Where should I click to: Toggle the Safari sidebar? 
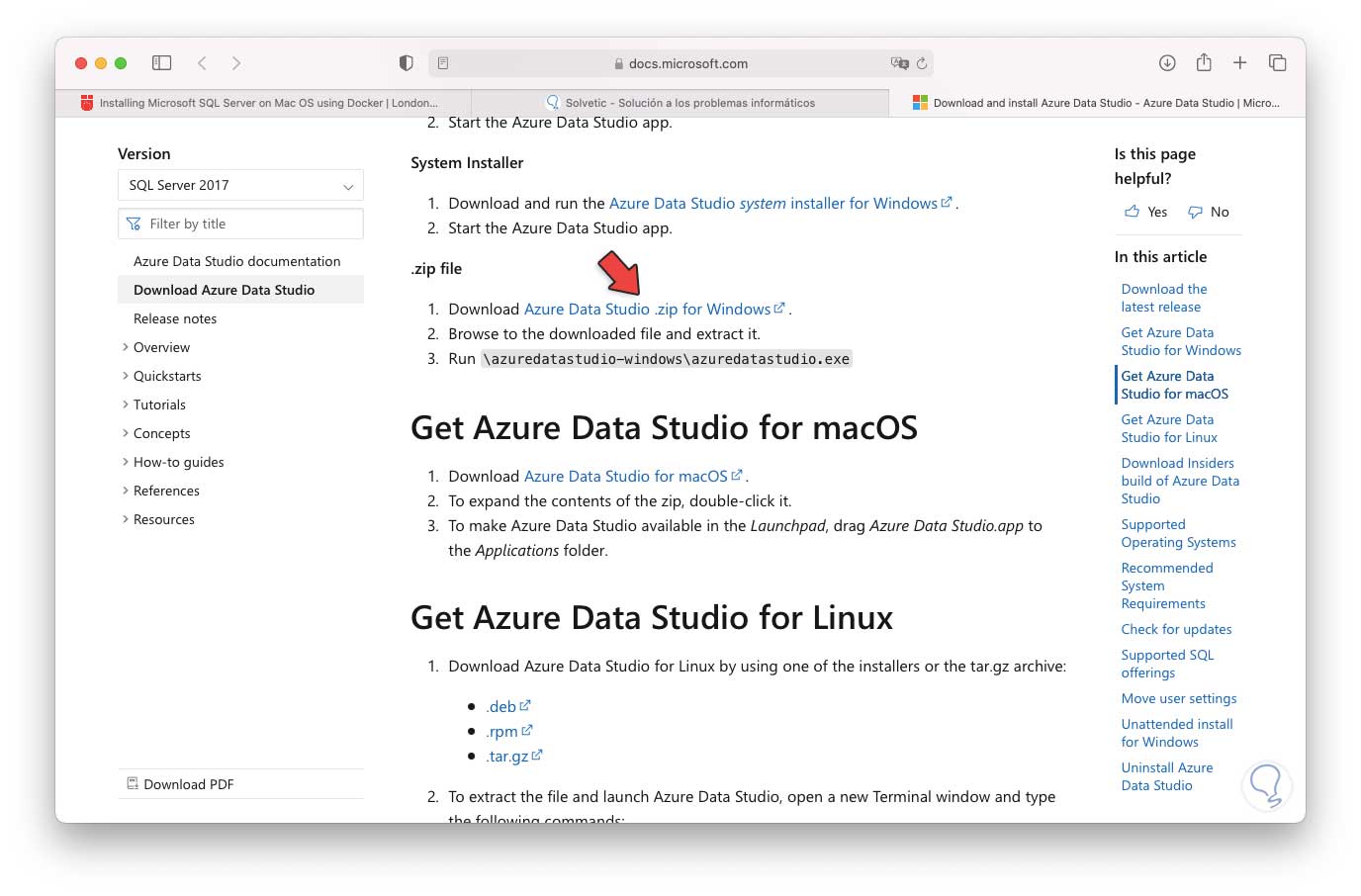160,61
